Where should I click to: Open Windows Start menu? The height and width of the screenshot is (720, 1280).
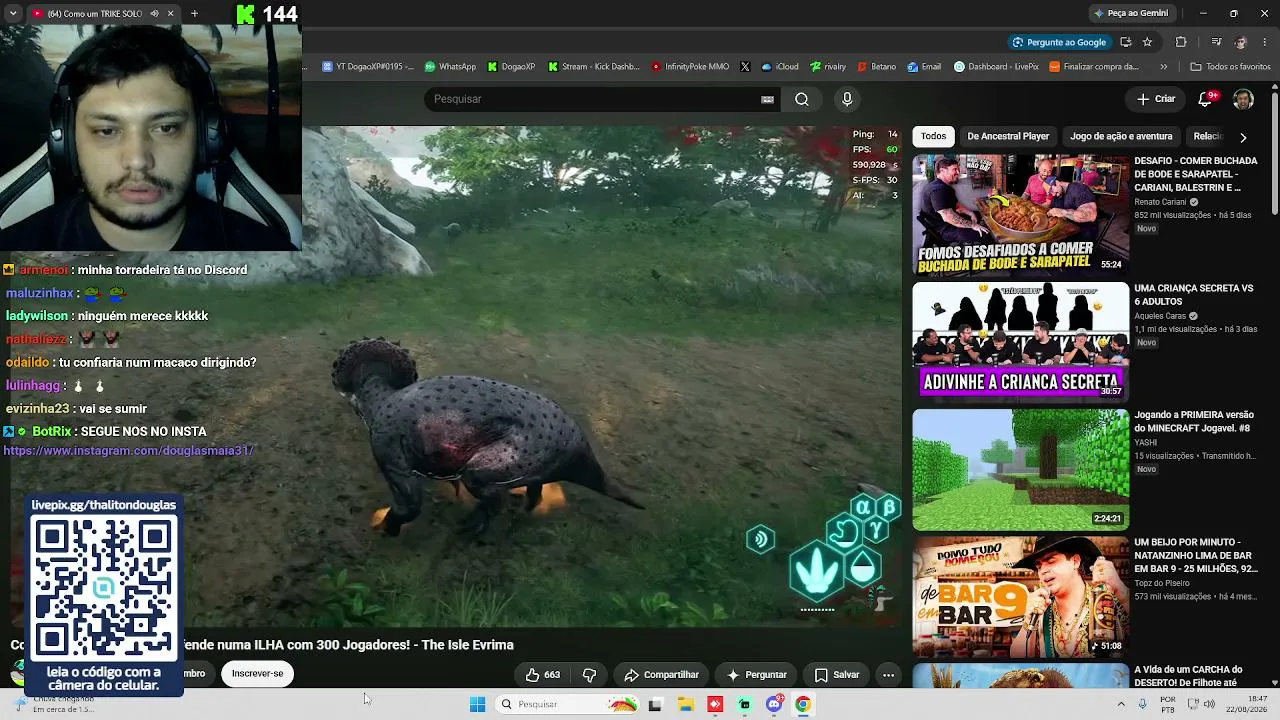pos(478,704)
